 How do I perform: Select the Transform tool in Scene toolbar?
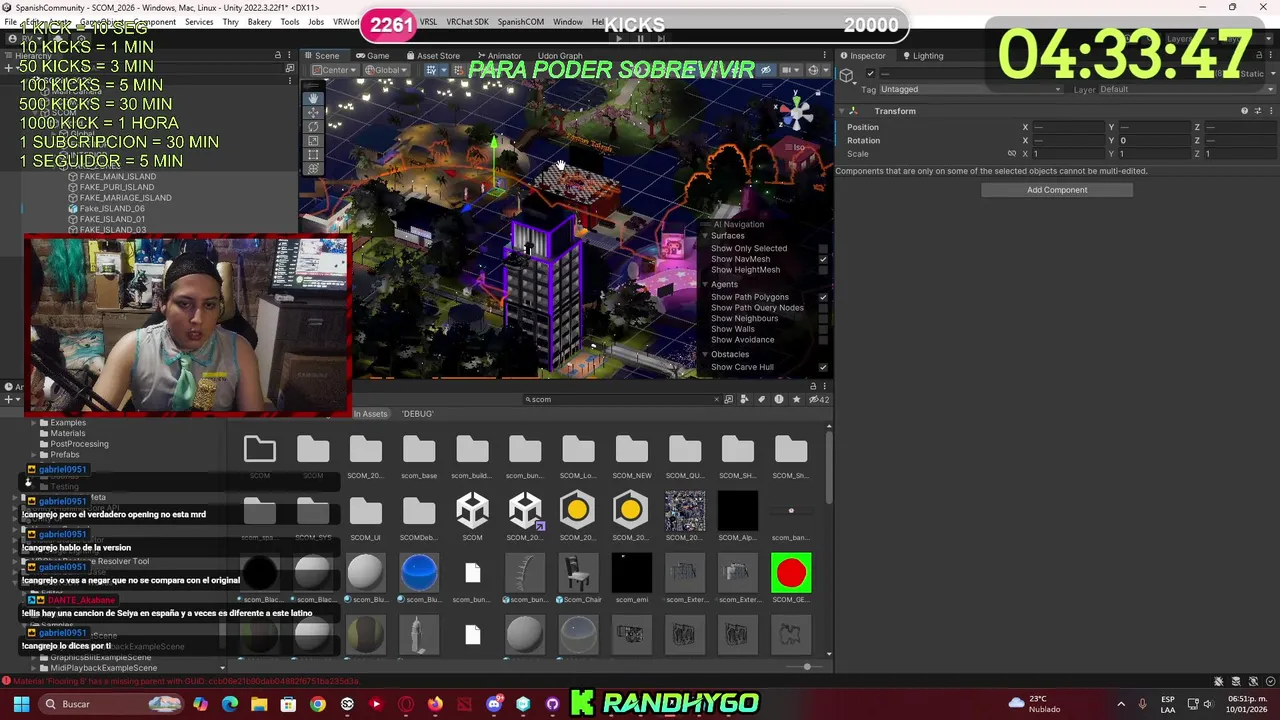(313, 168)
